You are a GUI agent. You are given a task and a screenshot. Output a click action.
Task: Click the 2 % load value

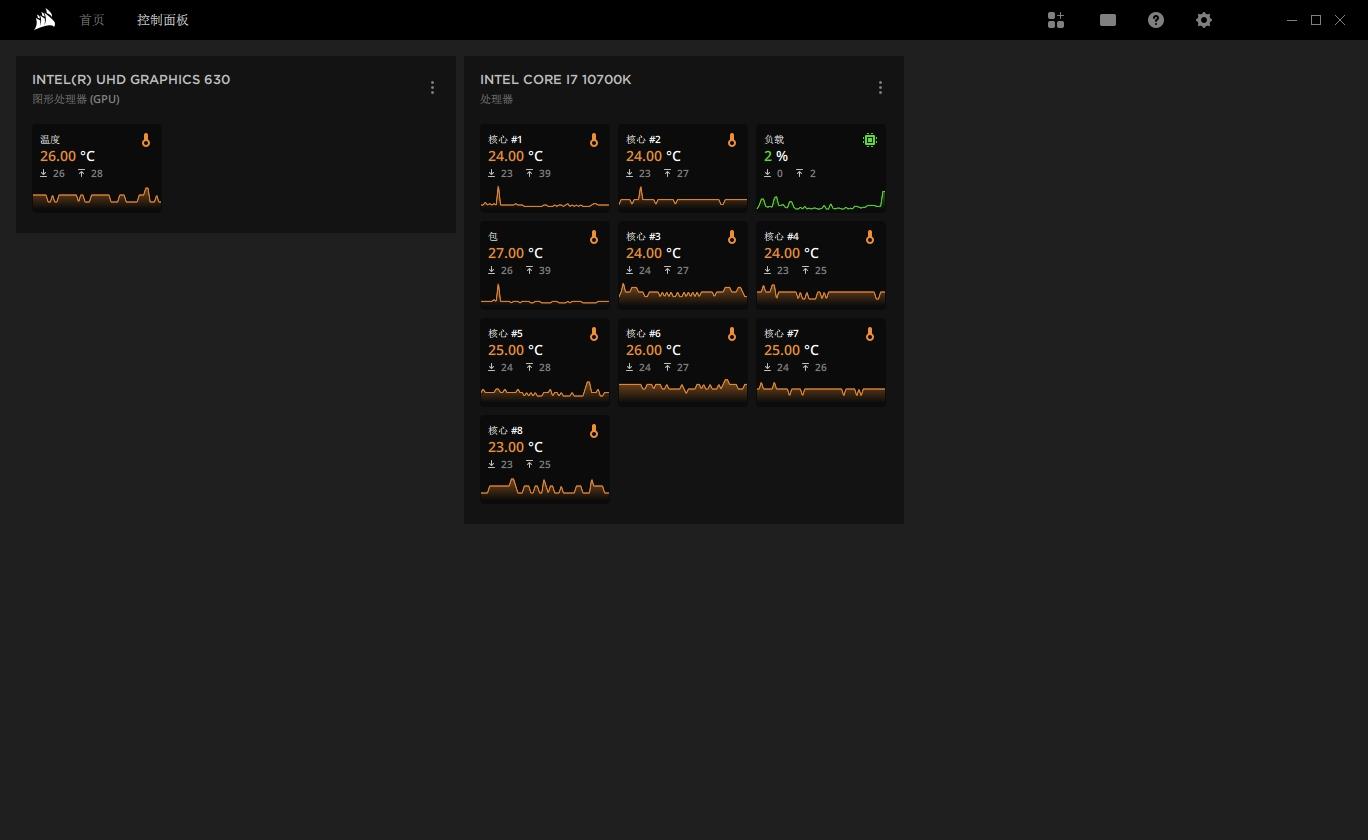click(776, 156)
